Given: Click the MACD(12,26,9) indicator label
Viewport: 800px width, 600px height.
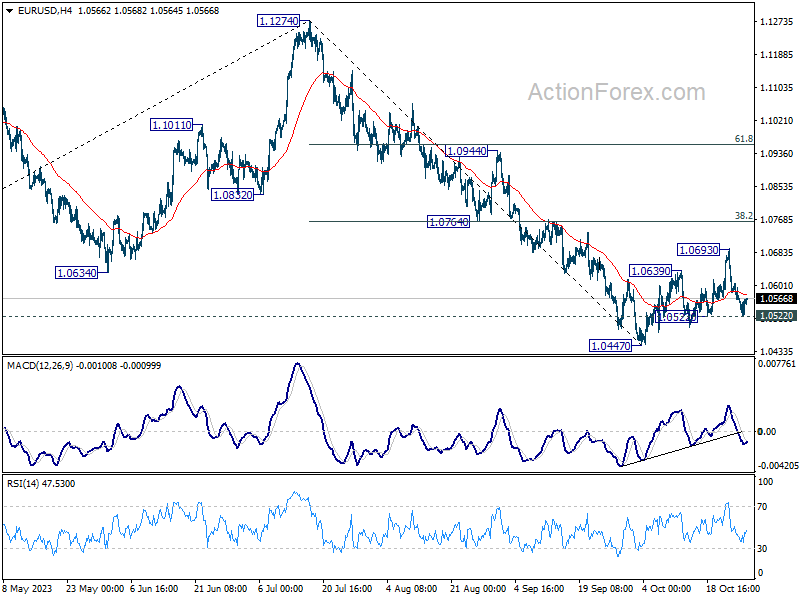Looking at the screenshot, I should 40,366.
